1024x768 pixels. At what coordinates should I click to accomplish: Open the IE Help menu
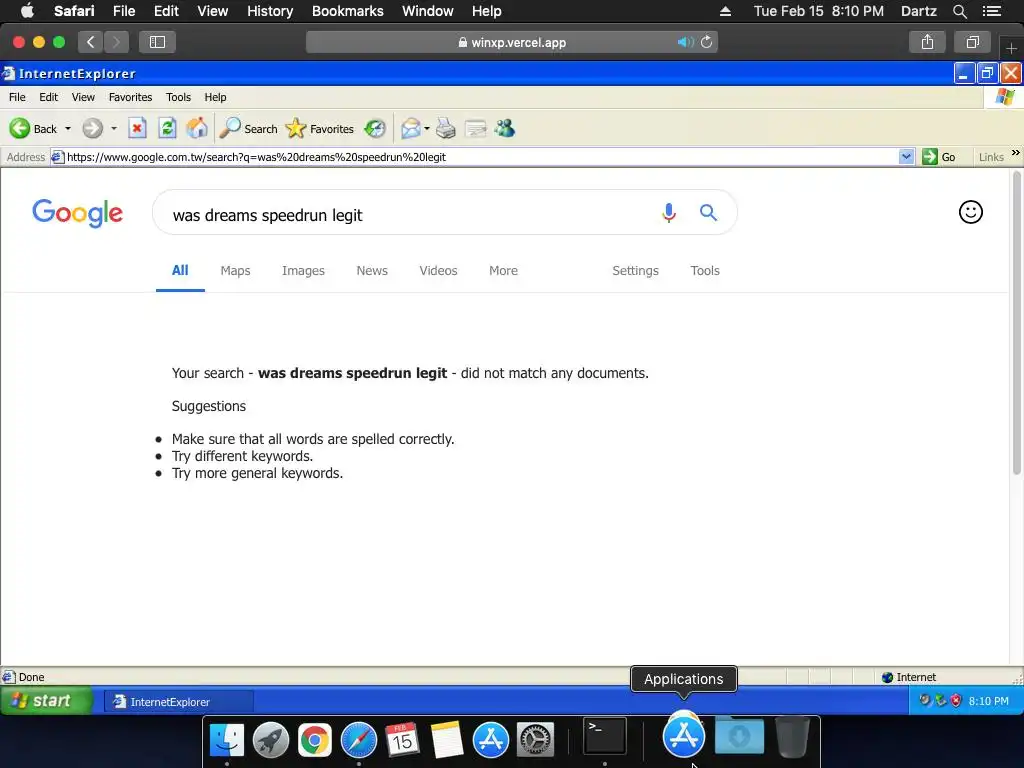coord(215,97)
